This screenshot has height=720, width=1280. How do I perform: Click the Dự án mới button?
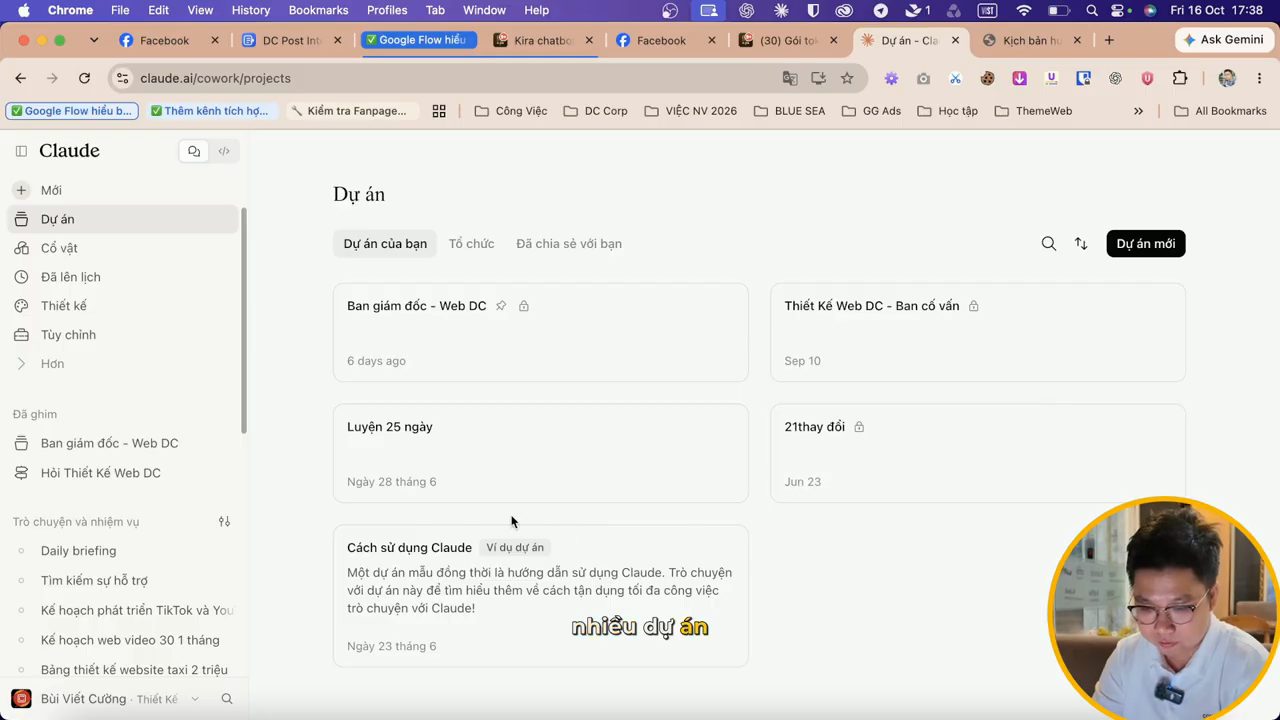pyautogui.click(x=1146, y=244)
